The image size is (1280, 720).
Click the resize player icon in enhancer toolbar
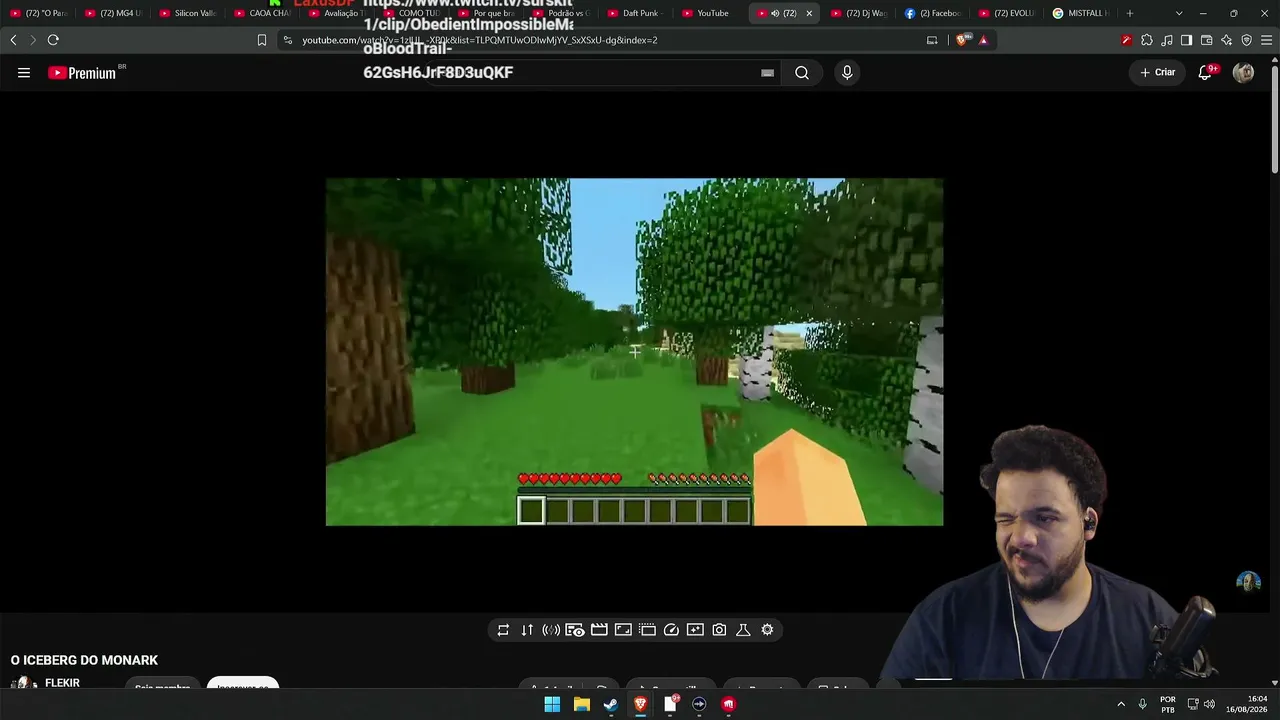(x=623, y=630)
